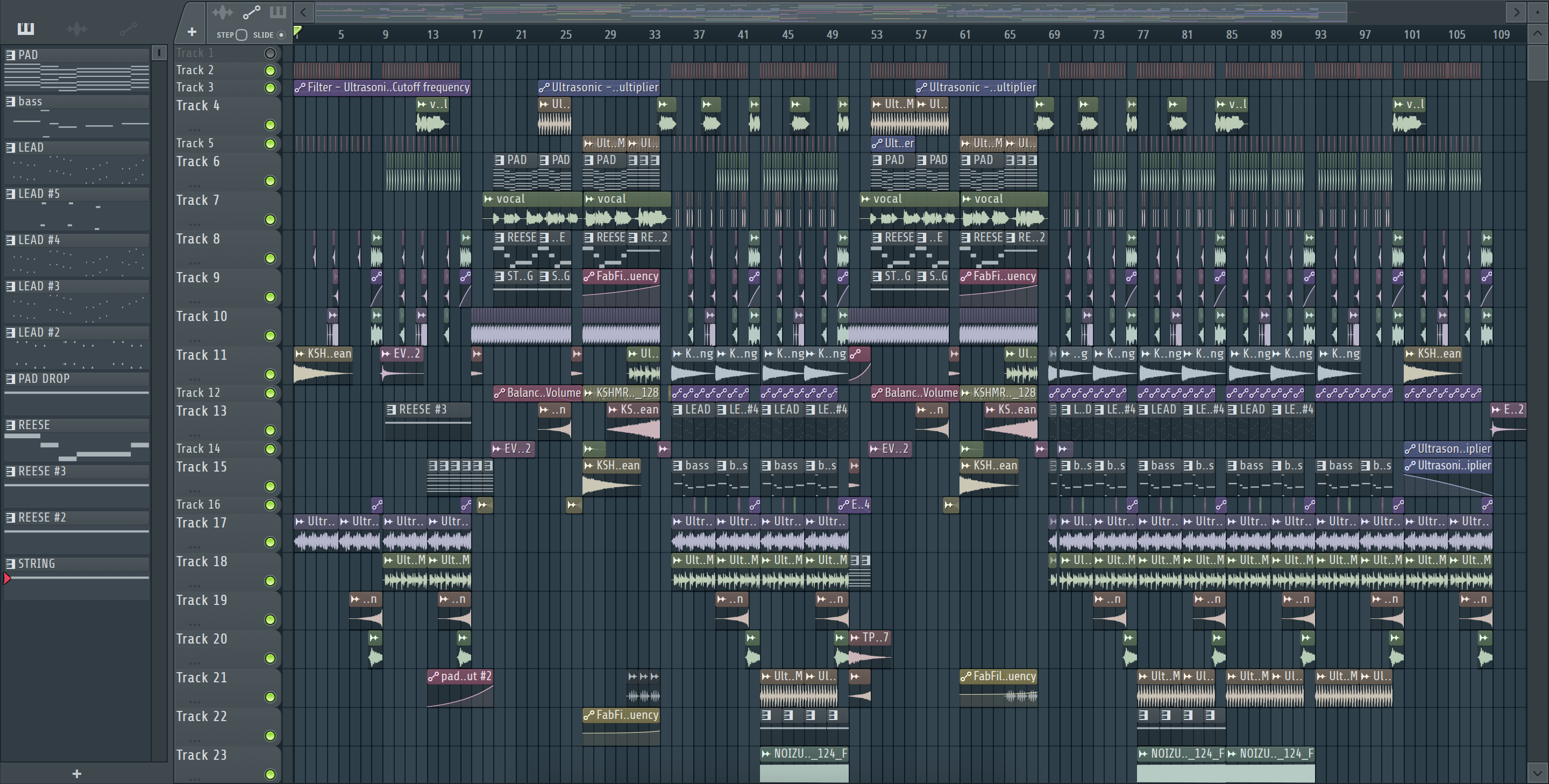Click the red pattern position arrow near STRING
Screen dimensions: 1549x784
(6, 579)
